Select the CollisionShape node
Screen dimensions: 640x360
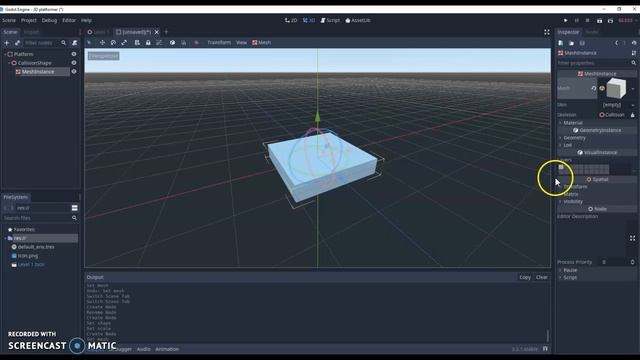click(x=35, y=63)
